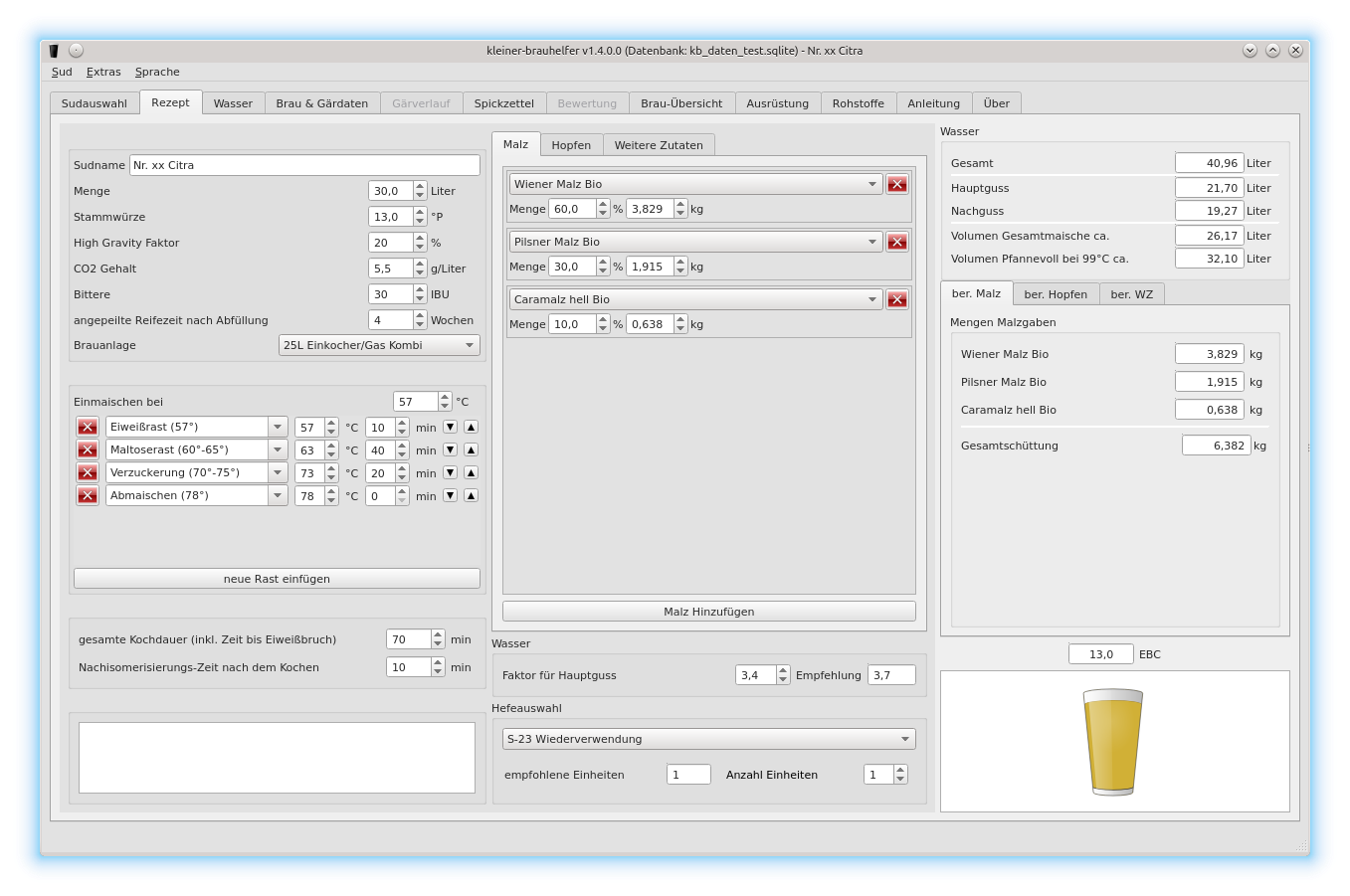Delete the Caramalz hell Bio entry
The image size is (1350, 896).
(896, 299)
